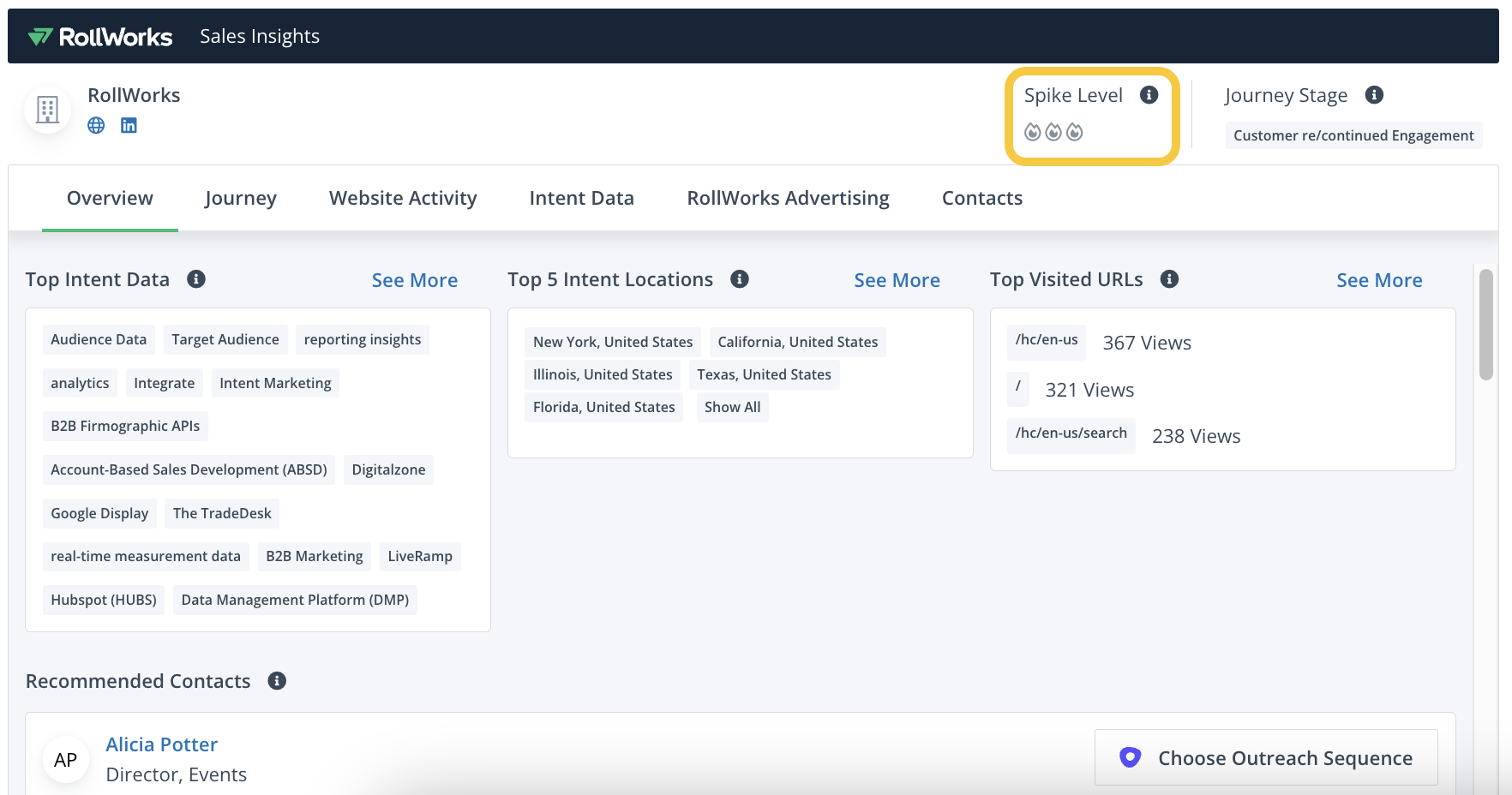Click the RollWorks logo in header
Image resolution: width=1512 pixels, height=795 pixels.
pyautogui.click(x=100, y=37)
